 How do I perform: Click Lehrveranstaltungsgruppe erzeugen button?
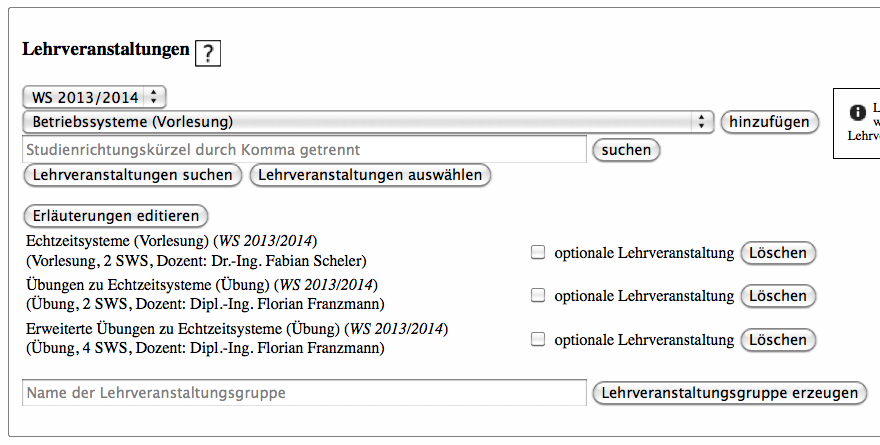coord(729,393)
